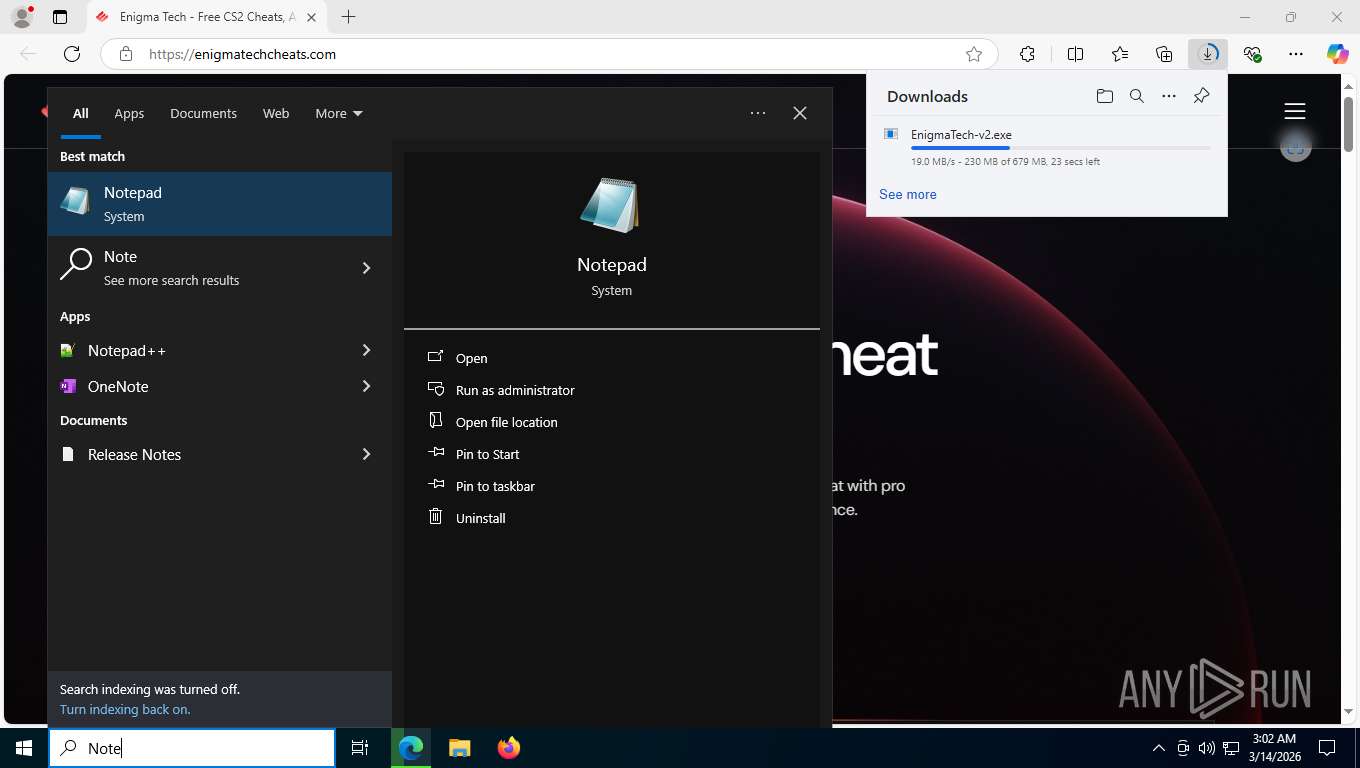Open Notepad best match result
The image size is (1360, 768).
coord(220,204)
